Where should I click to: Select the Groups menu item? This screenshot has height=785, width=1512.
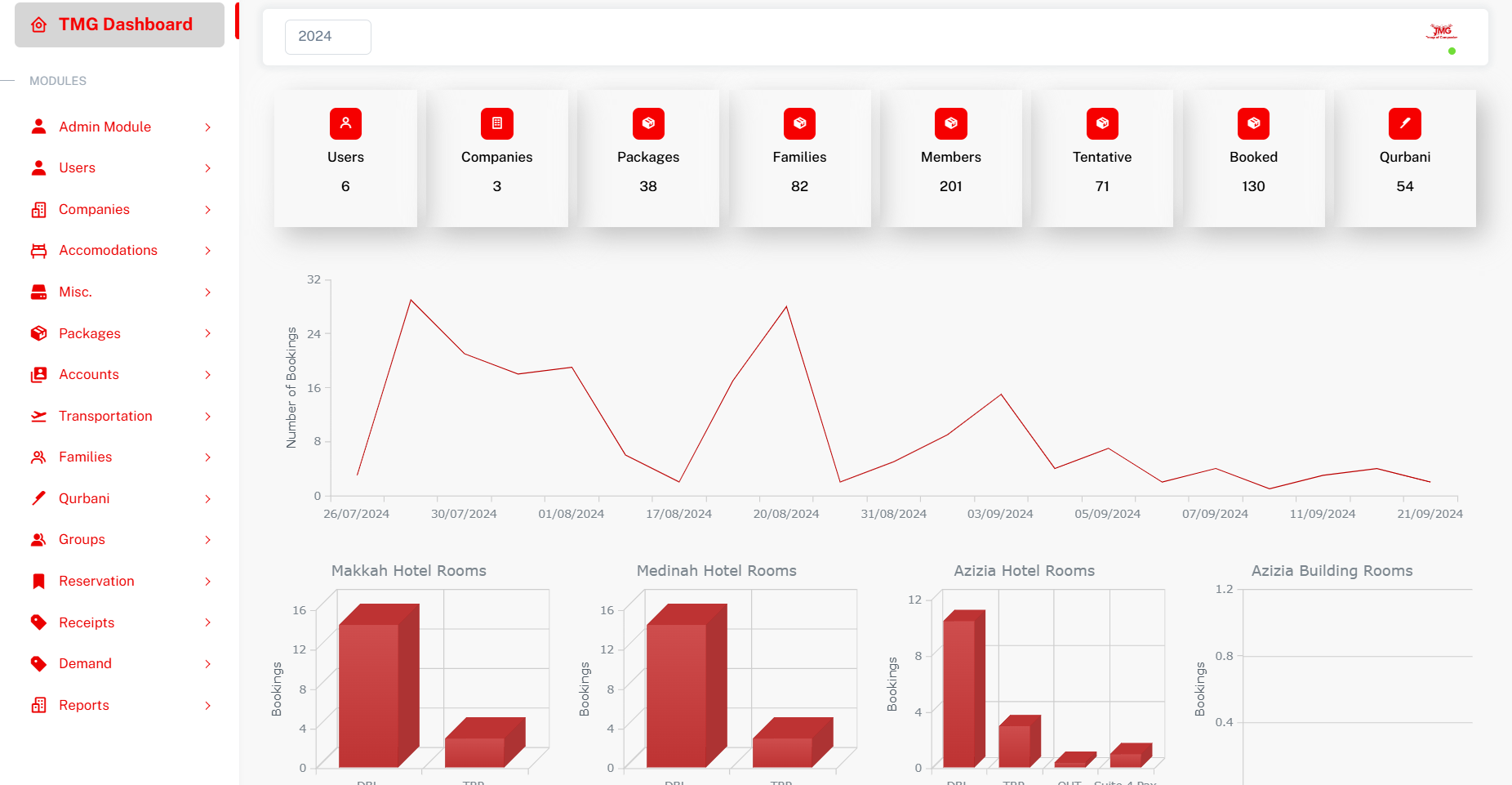point(82,540)
